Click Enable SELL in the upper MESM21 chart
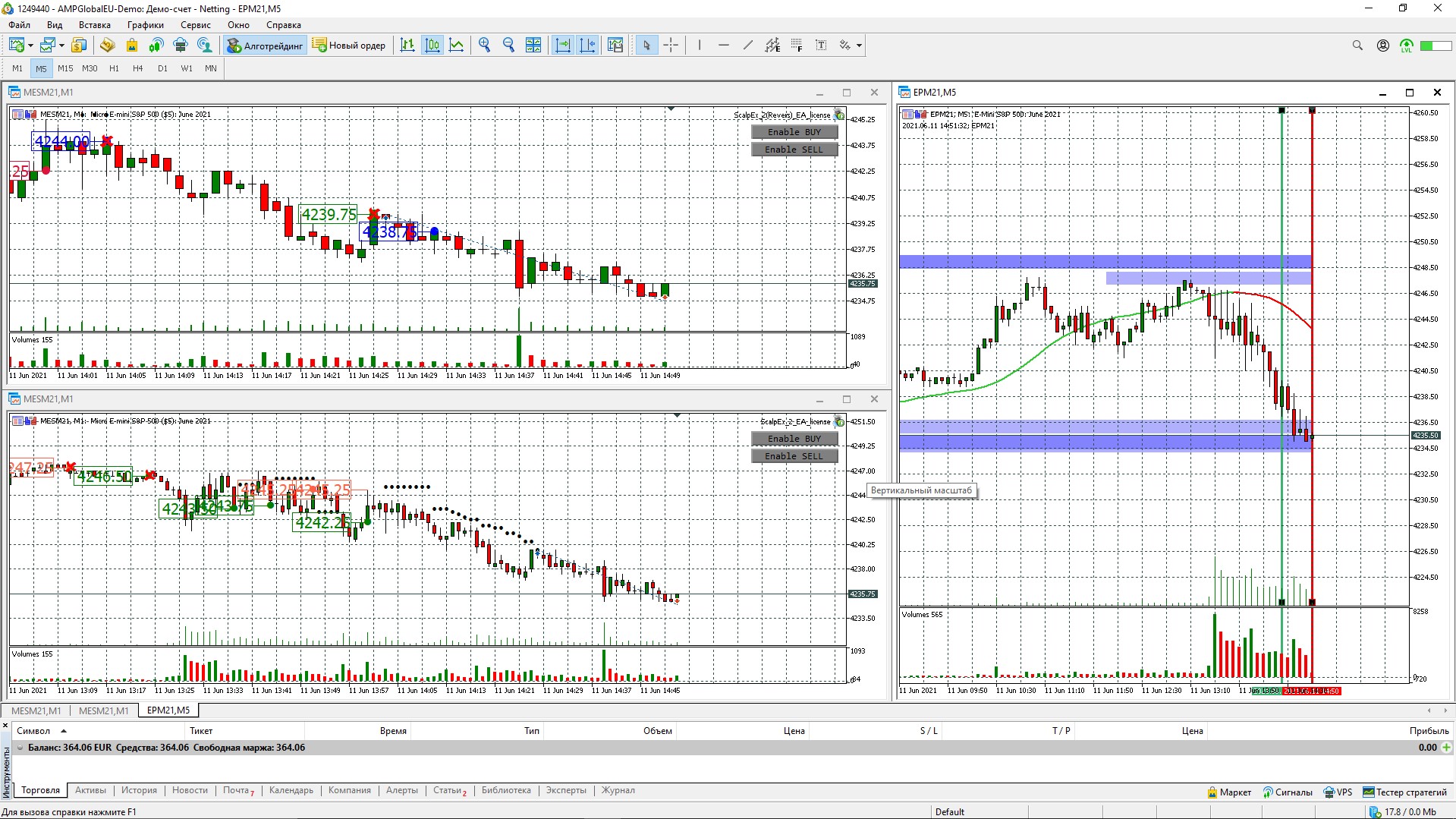Image resolution: width=1456 pixels, height=819 pixels. 794,150
